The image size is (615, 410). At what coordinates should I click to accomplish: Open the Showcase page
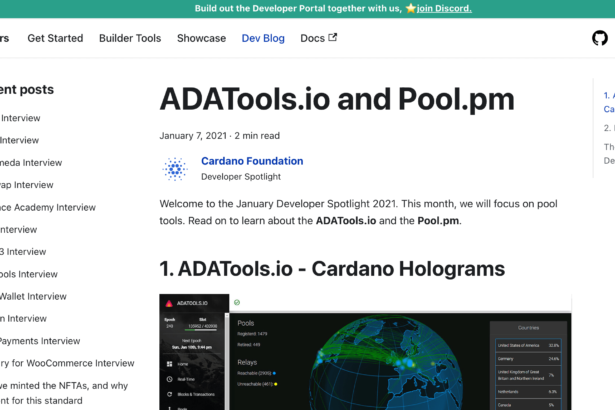[x=201, y=38]
